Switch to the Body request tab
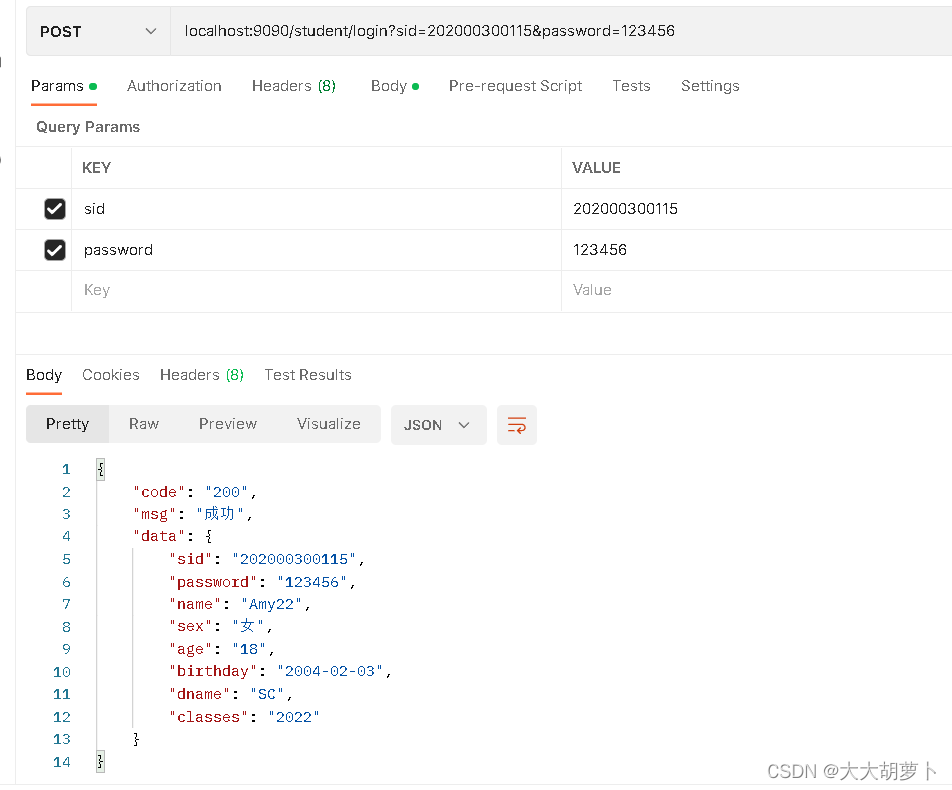Screen dimensions: 952x790 (388, 86)
